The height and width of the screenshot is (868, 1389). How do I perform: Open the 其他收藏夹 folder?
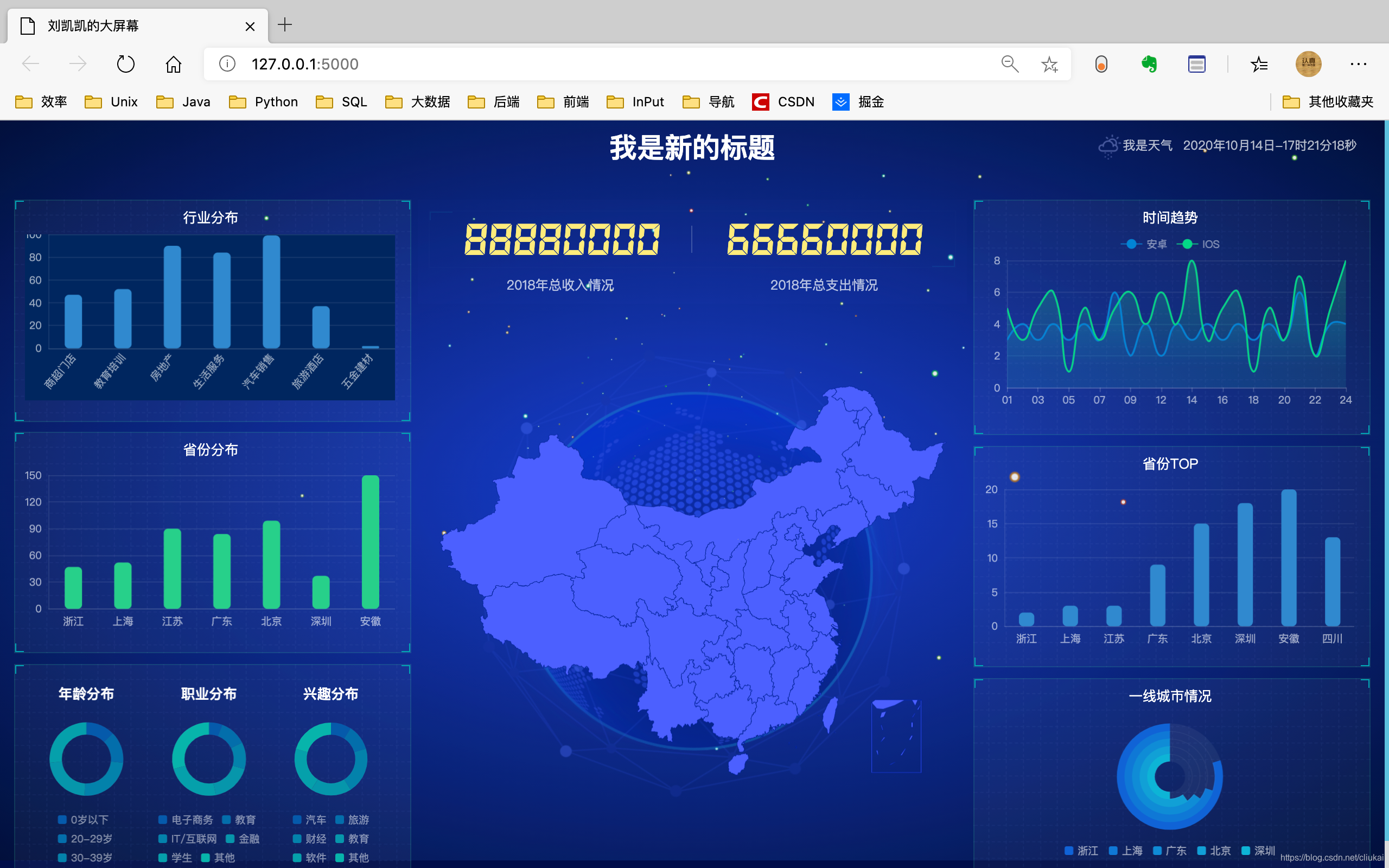click(1328, 102)
